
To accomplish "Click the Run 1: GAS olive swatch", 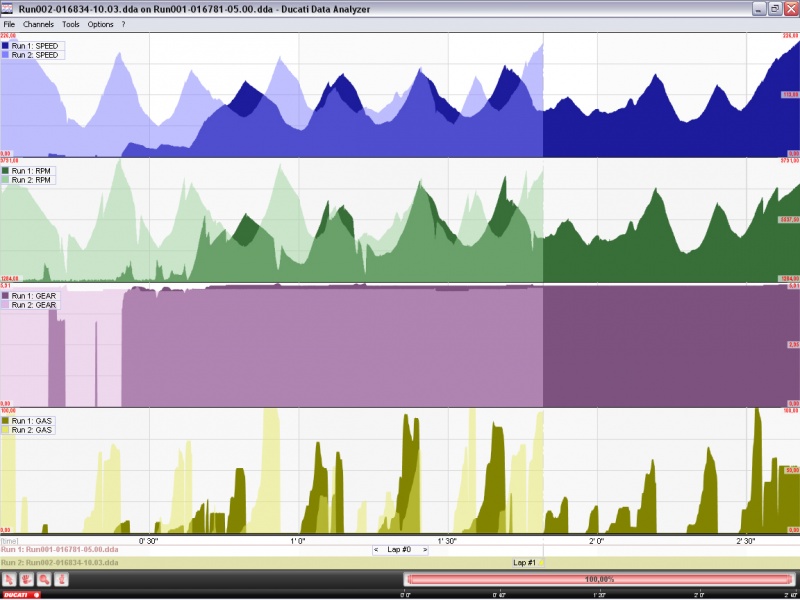I will tap(6, 421).
